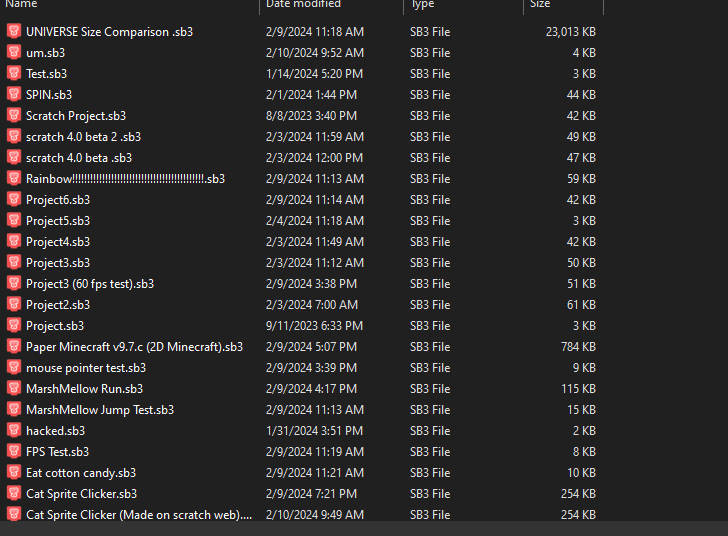Select the file name 'Project4.sb3'

click(x=58, y=242)
